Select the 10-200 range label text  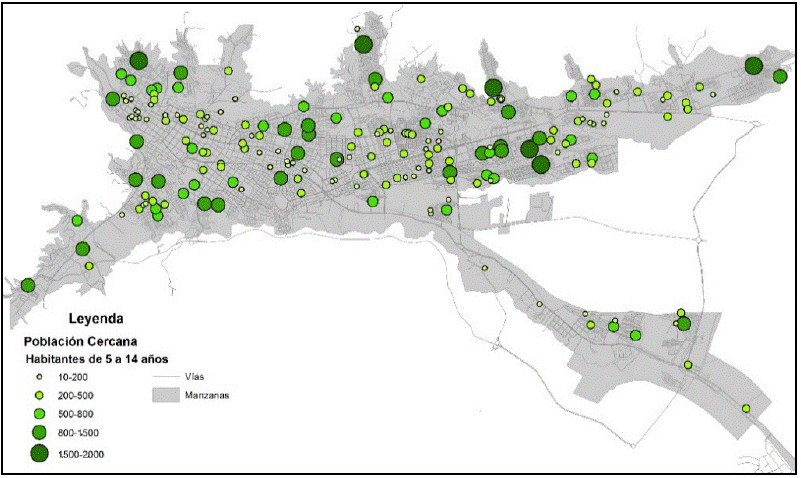tap(76, 378)
